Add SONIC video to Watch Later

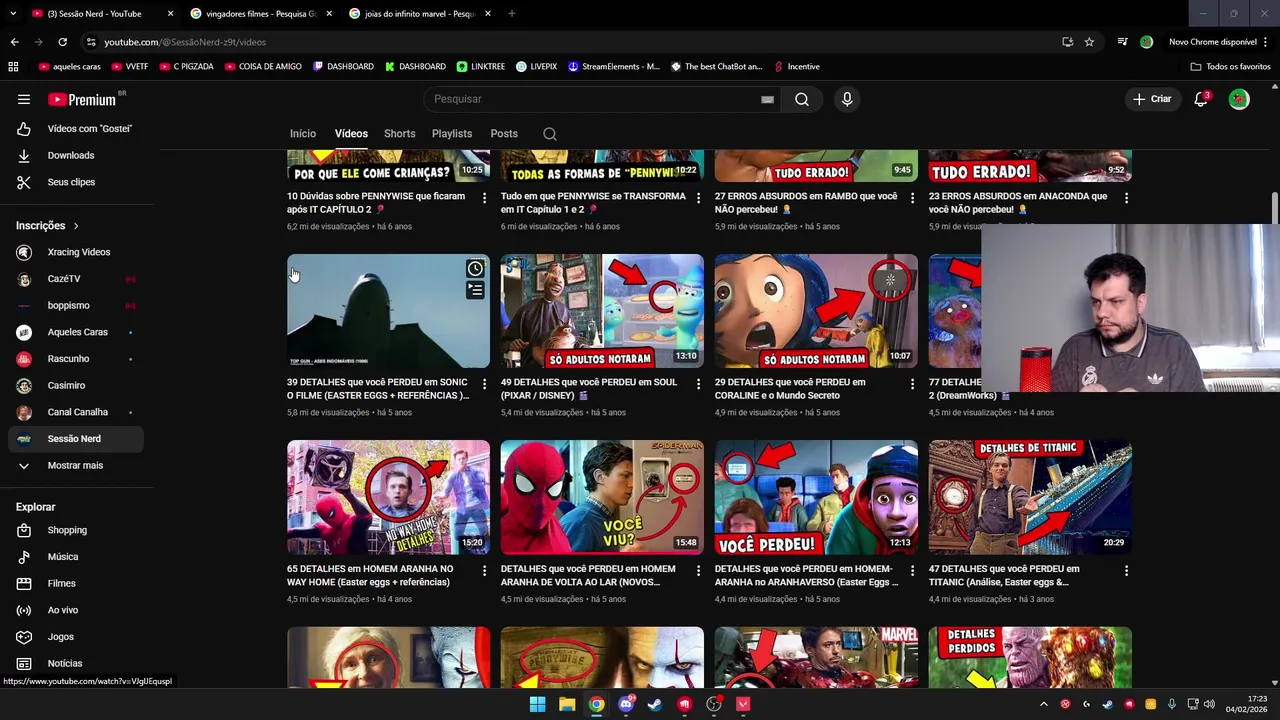(x=475, y=269)
